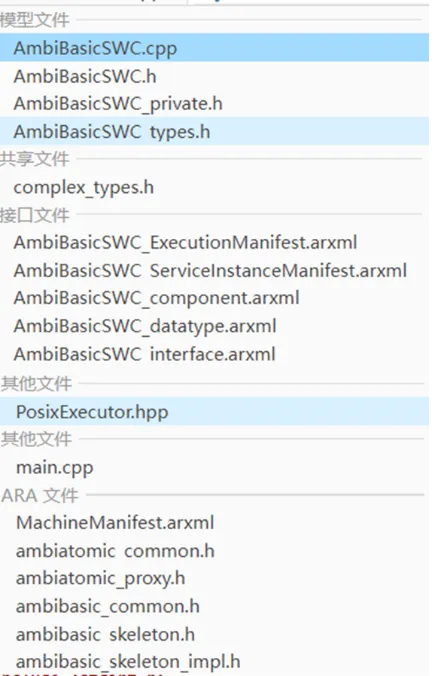Select AmbiBasicSWC_ServiceInstanceManifest.arxml file
439x676 pixels.
[214, 271]
